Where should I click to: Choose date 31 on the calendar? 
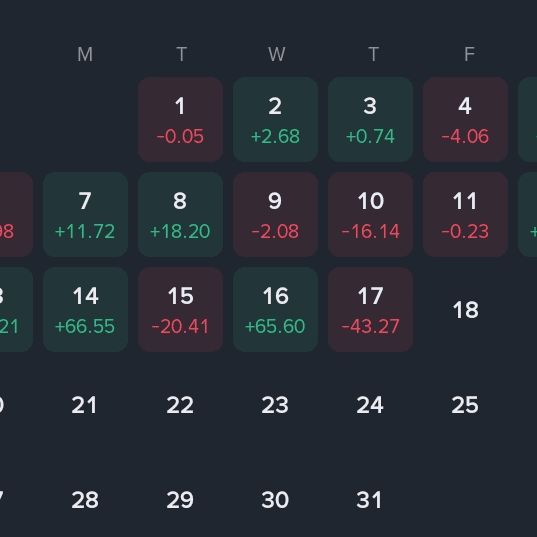click(x=371, y=500)
